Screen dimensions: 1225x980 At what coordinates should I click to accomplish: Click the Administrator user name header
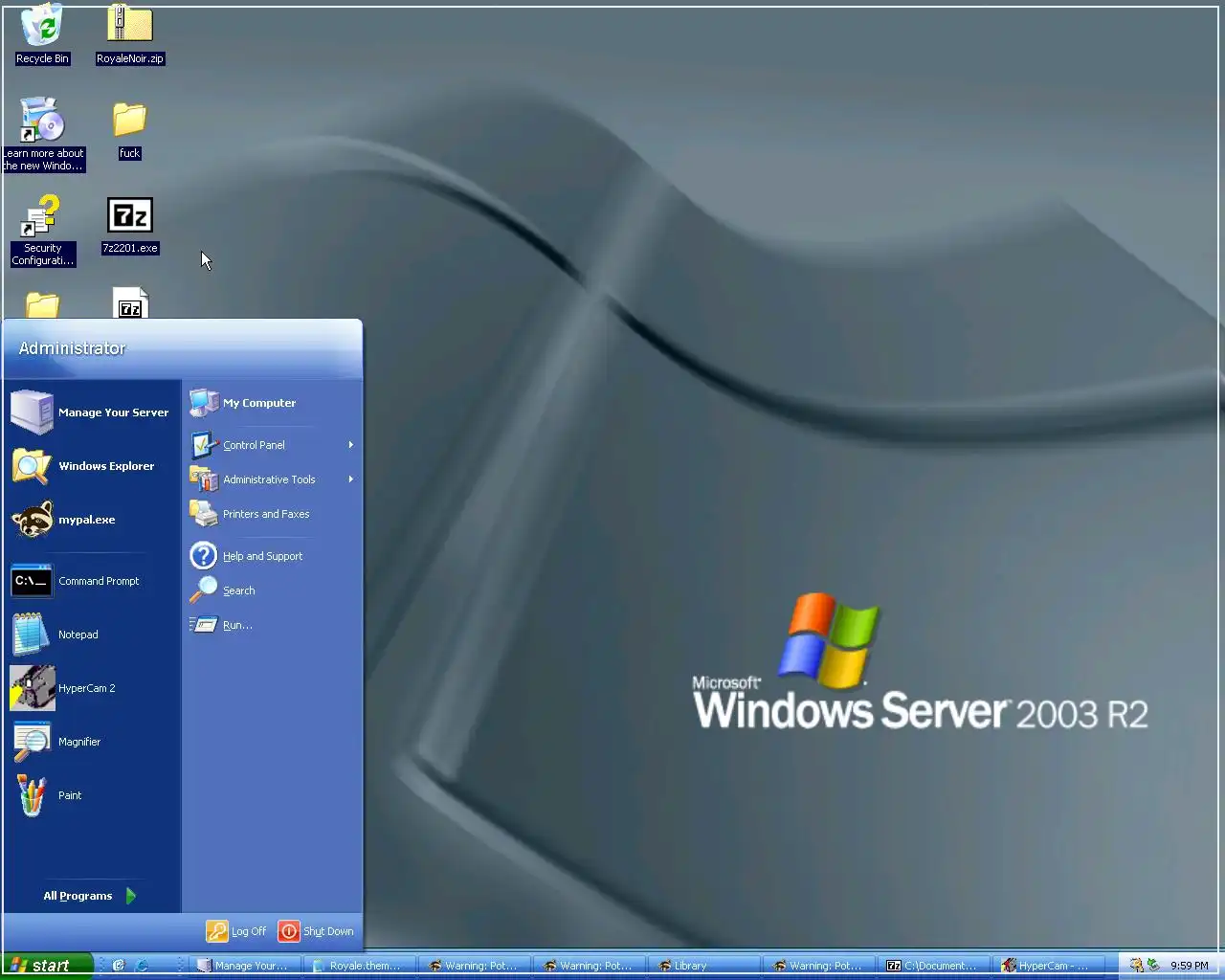tap(73, 348)
